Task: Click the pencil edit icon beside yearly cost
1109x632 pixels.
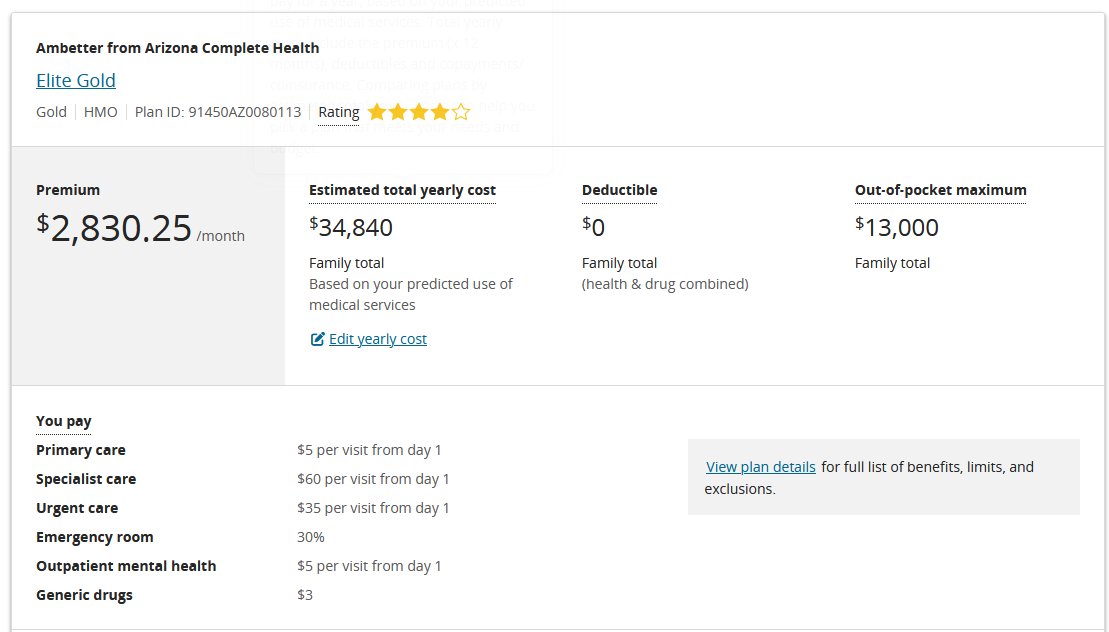Action: [x=318, y=339]
